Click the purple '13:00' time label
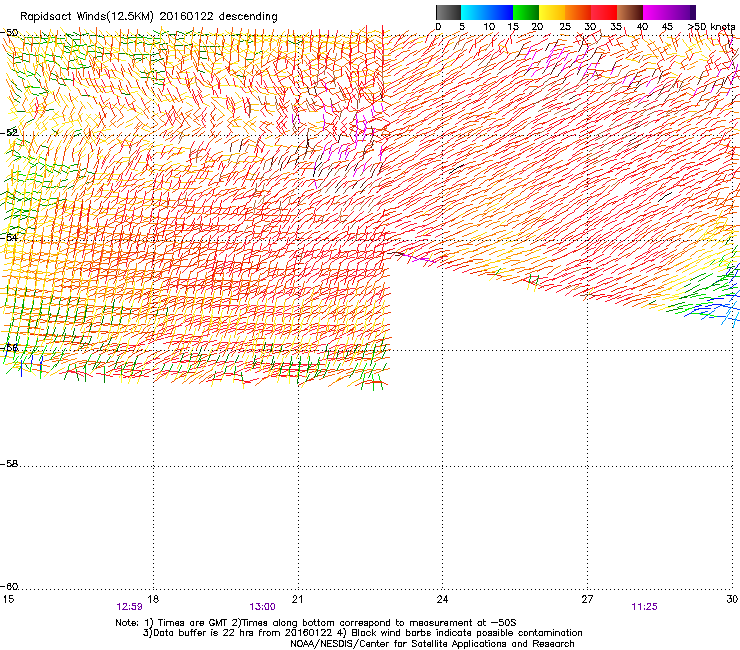Image resolution: width=740 pixels, height=650 pixels. pyautogui.click(x=262, y=607)
